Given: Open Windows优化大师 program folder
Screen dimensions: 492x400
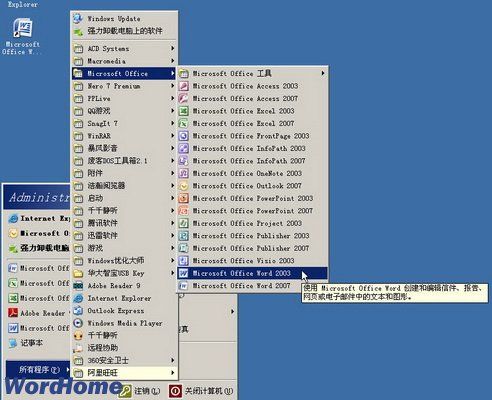Looking at the screenshot, I should [x=124, y=261].
